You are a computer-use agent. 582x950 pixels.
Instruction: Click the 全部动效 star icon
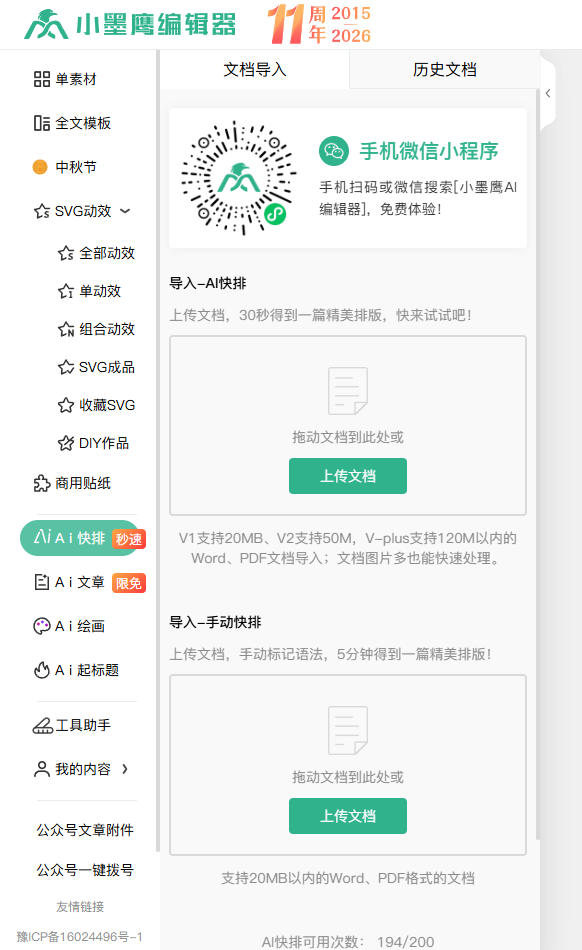pos(66,253)
